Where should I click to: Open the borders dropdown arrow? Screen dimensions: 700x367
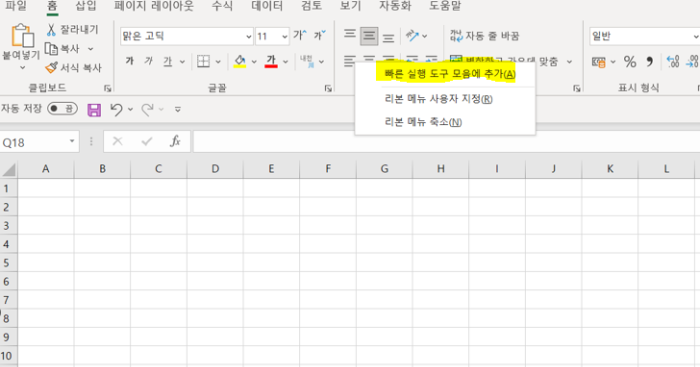point(218,62)
